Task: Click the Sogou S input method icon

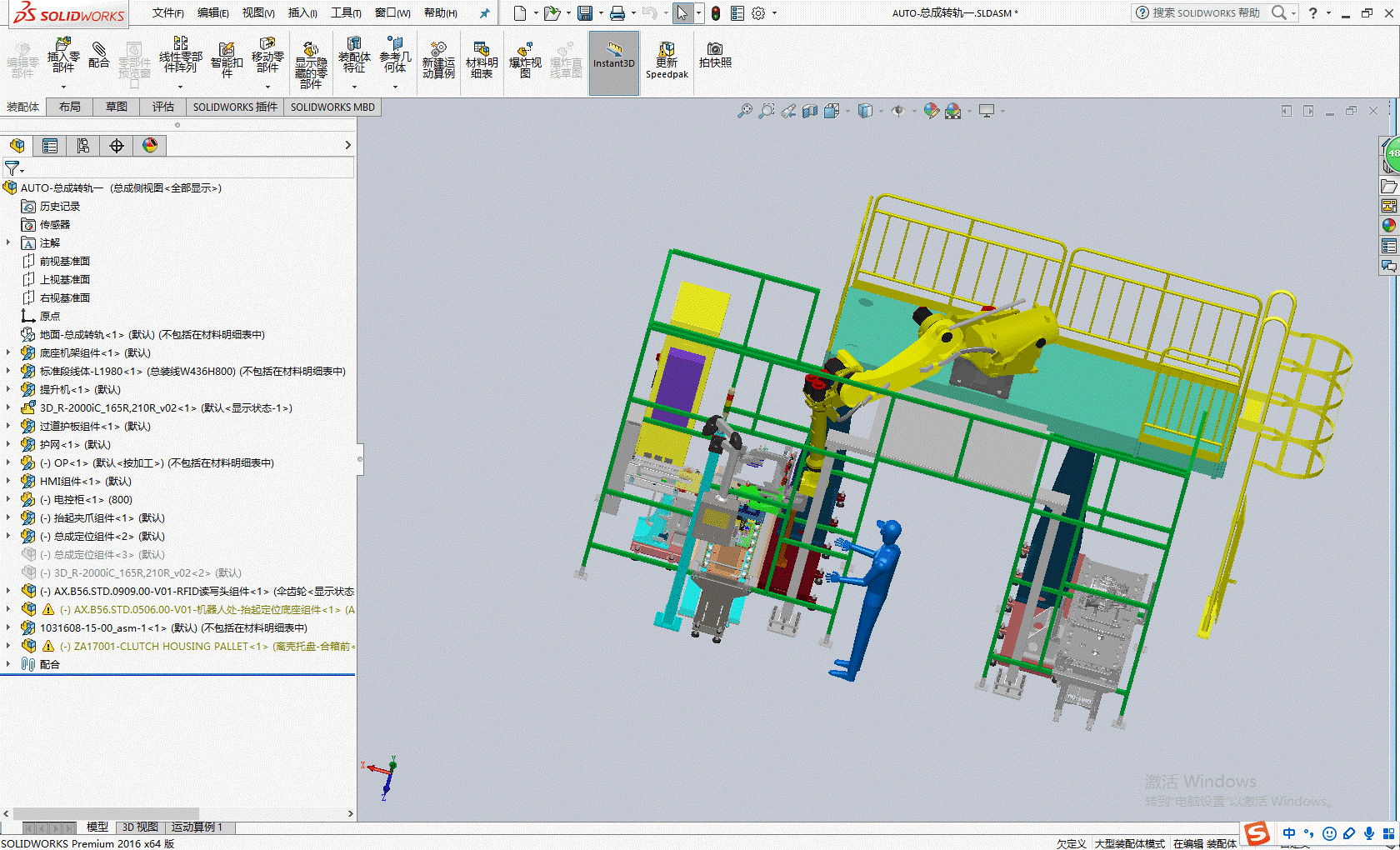Action: pos(1257,833)
